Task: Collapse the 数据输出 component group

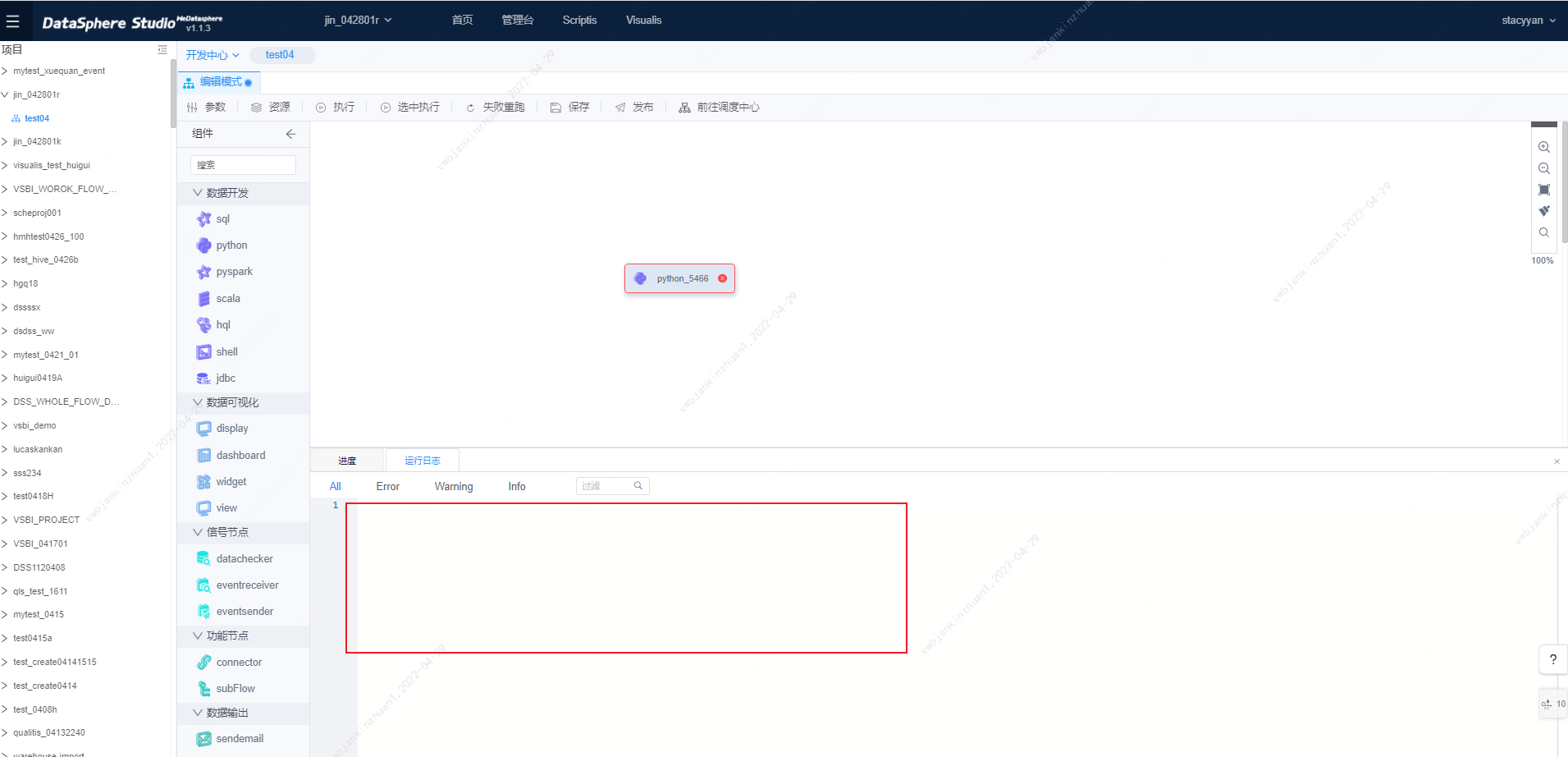Action: pyautogui.click(x=198, y=713)
